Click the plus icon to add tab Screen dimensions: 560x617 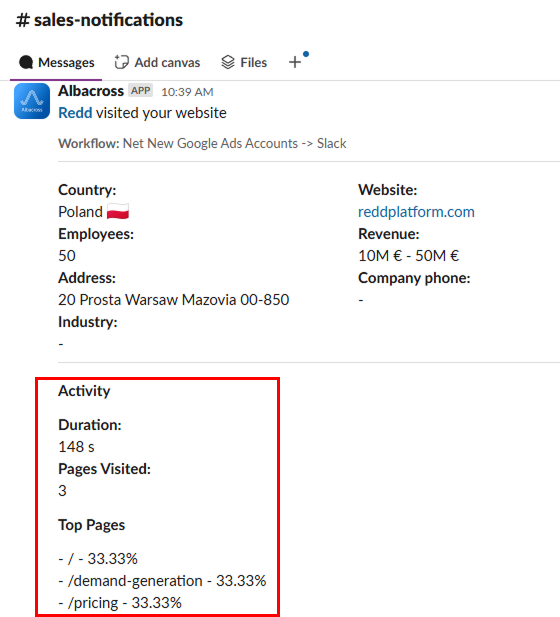295,62
